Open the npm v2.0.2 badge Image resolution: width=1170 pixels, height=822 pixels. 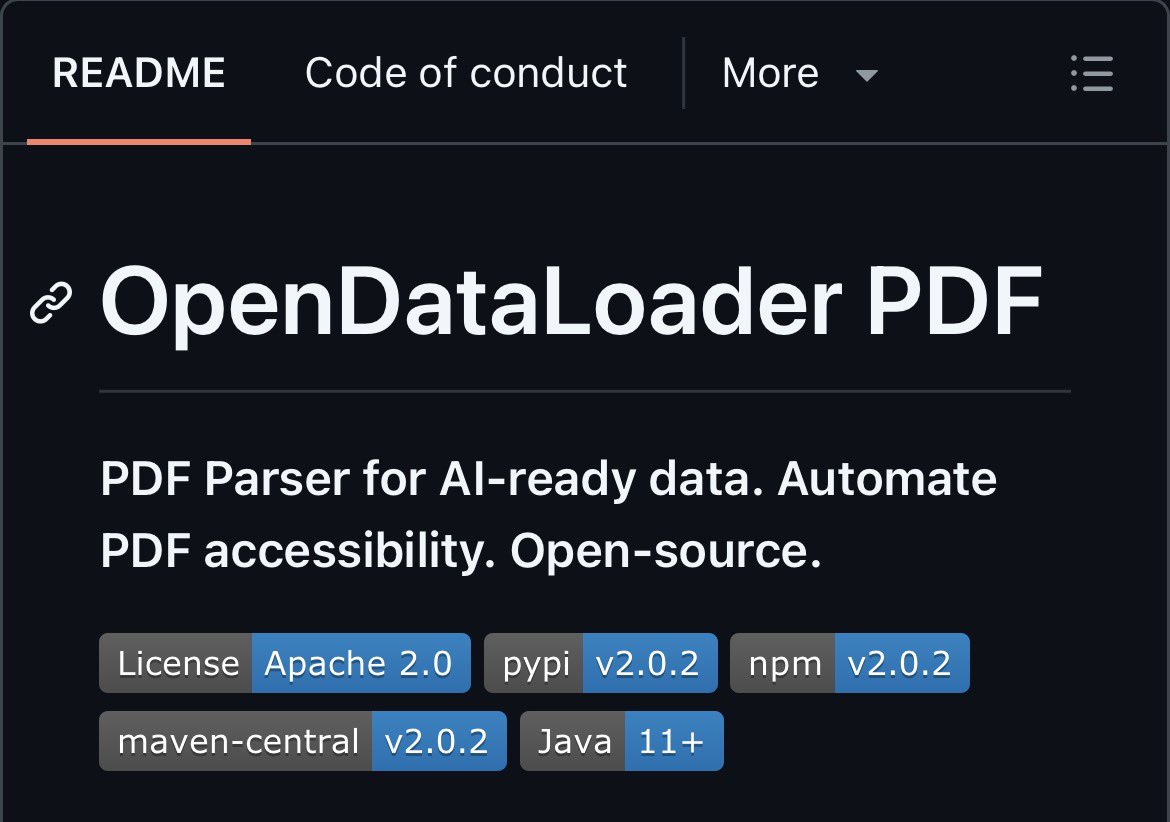tap(850, 663)
